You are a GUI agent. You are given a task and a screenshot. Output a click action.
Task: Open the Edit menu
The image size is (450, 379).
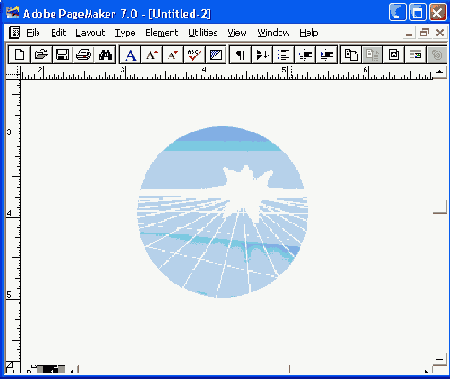(59, 33)
